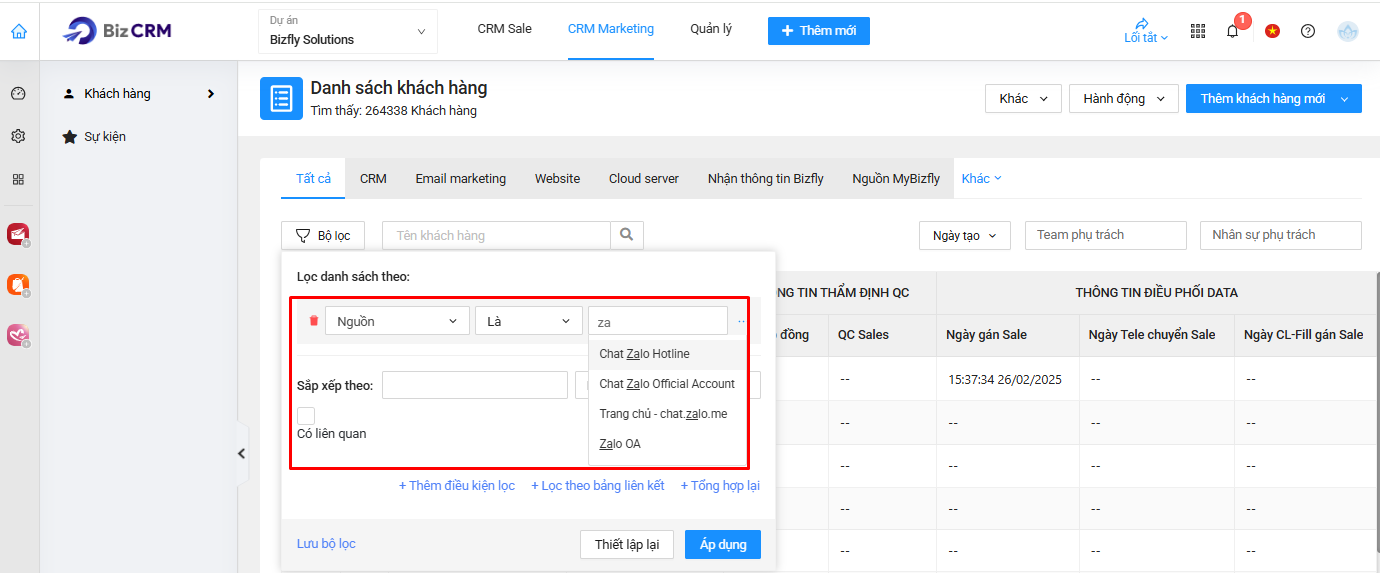Open the help question mark icon
1380x573 pixels.
(x=1308, y=31)
